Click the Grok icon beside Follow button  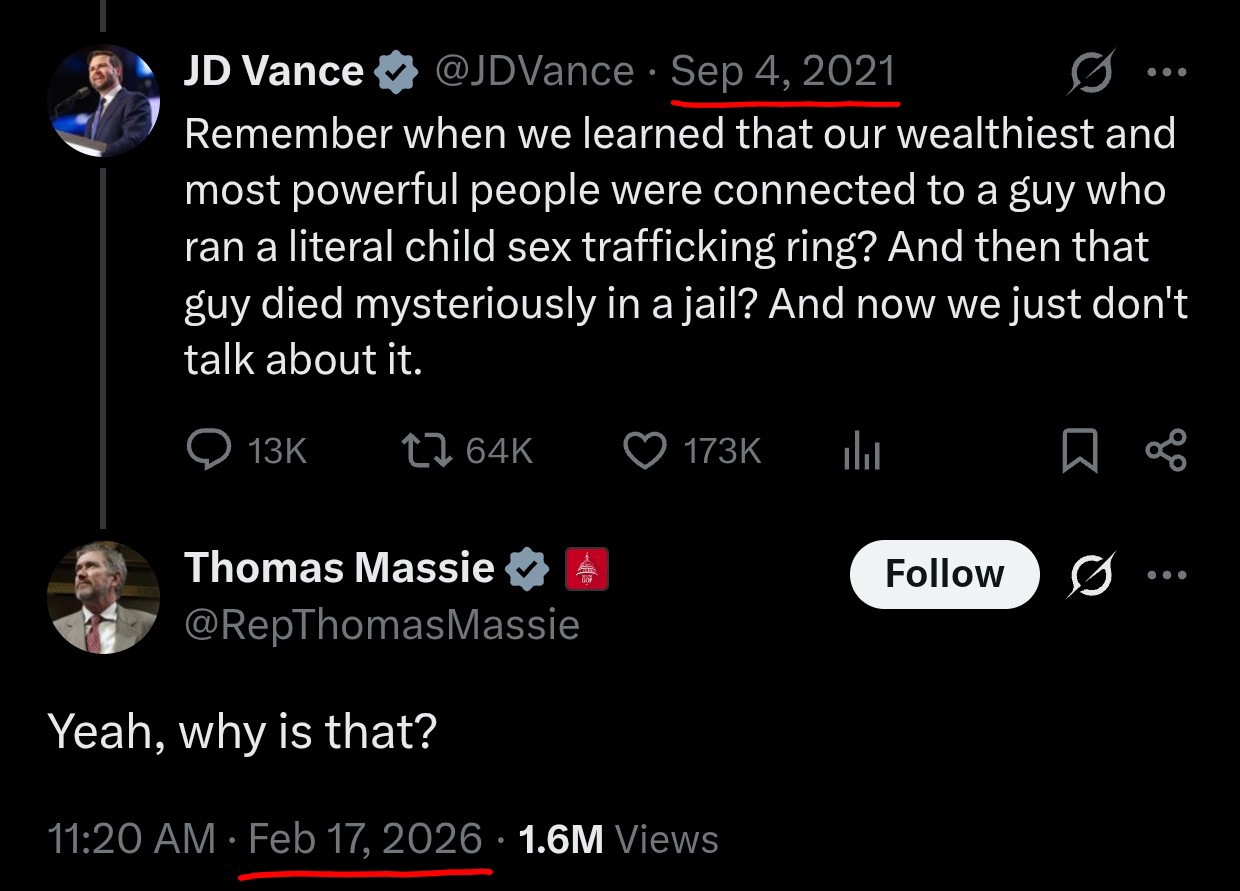pyautogui.click(x=1091, y=575)
